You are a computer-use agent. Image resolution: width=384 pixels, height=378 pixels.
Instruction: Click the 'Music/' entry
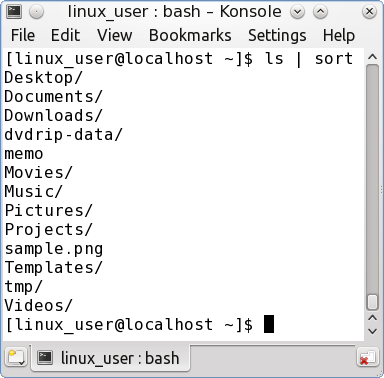point(33,192)
